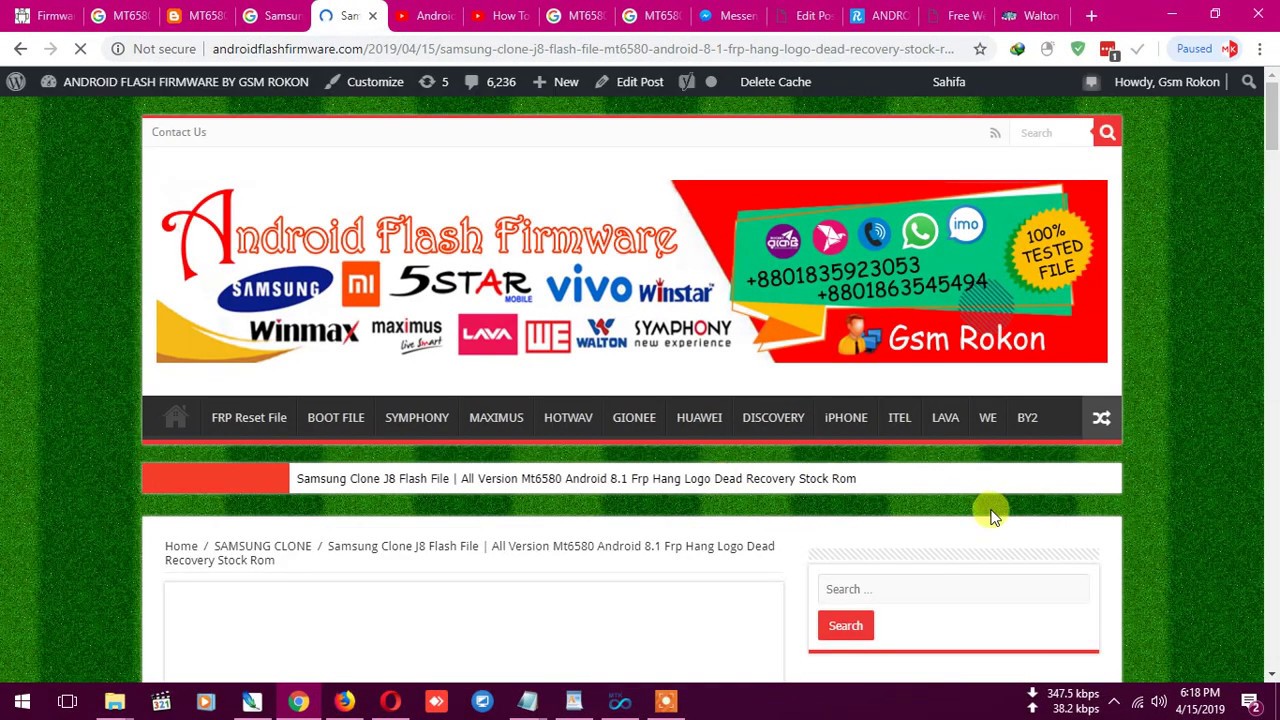Click the red search icon in the top bar
The width and height of the screenshot is (1280, 720).
1107,132
